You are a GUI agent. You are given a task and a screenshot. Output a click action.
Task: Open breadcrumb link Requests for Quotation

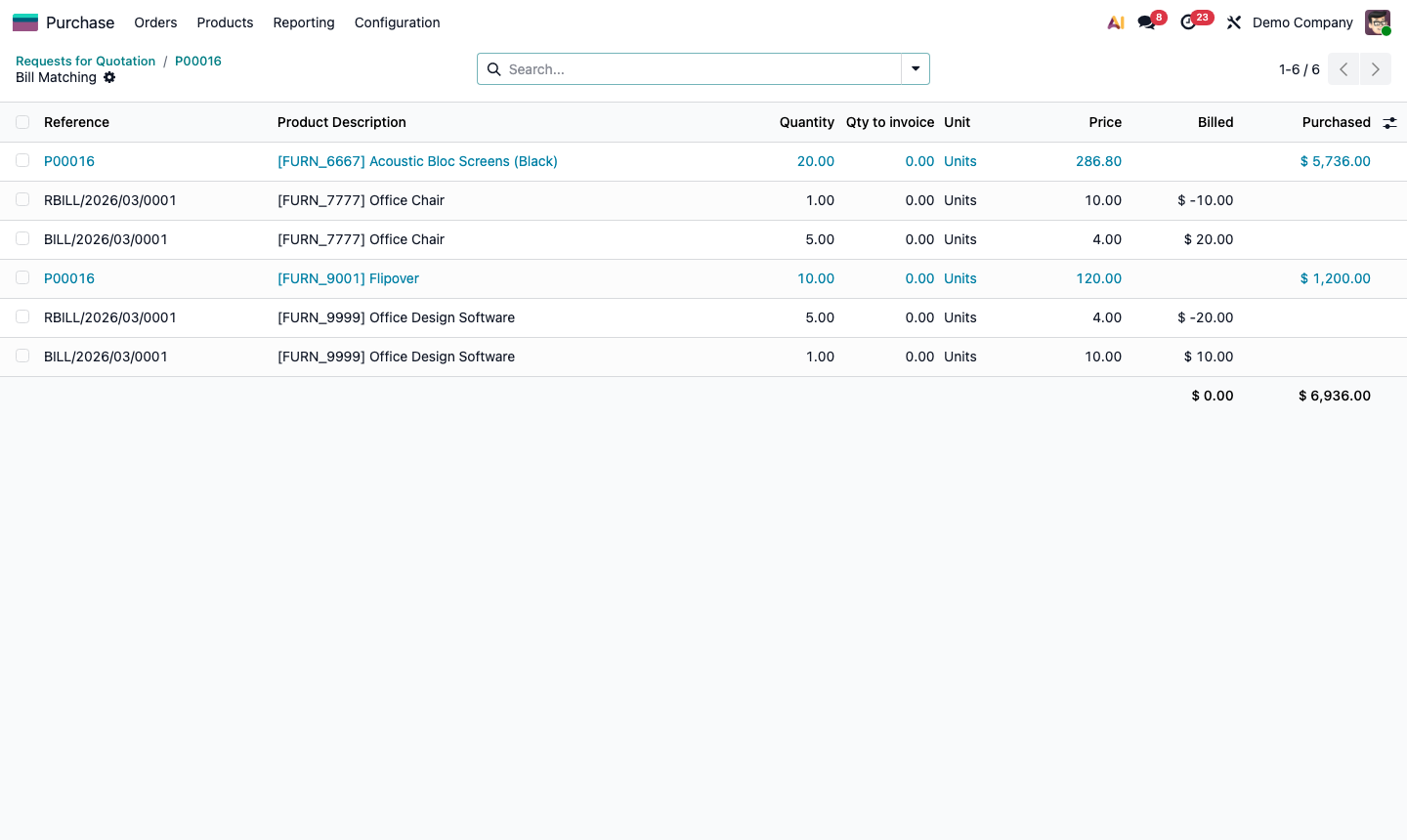[x=85, y=61]
